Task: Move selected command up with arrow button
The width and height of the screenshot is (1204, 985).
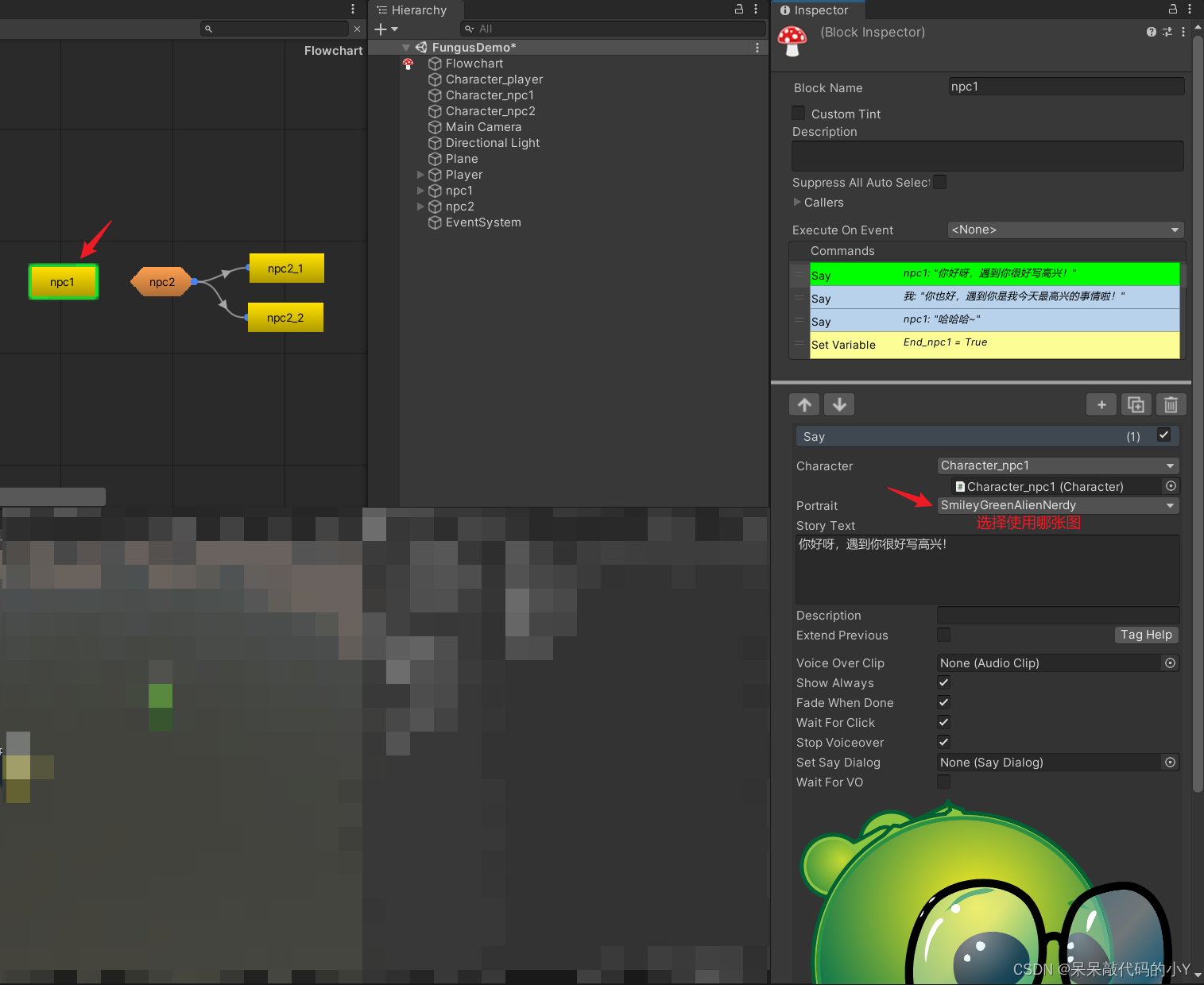Action: (804, 404)
